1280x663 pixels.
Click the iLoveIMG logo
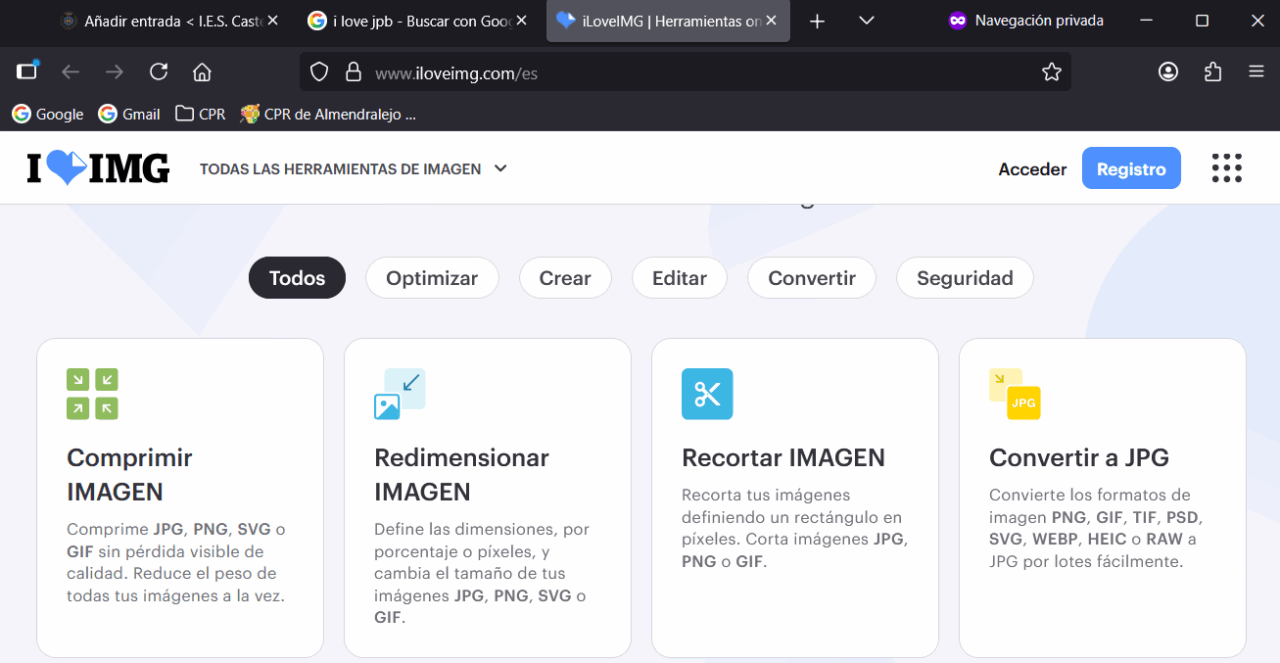98,169
